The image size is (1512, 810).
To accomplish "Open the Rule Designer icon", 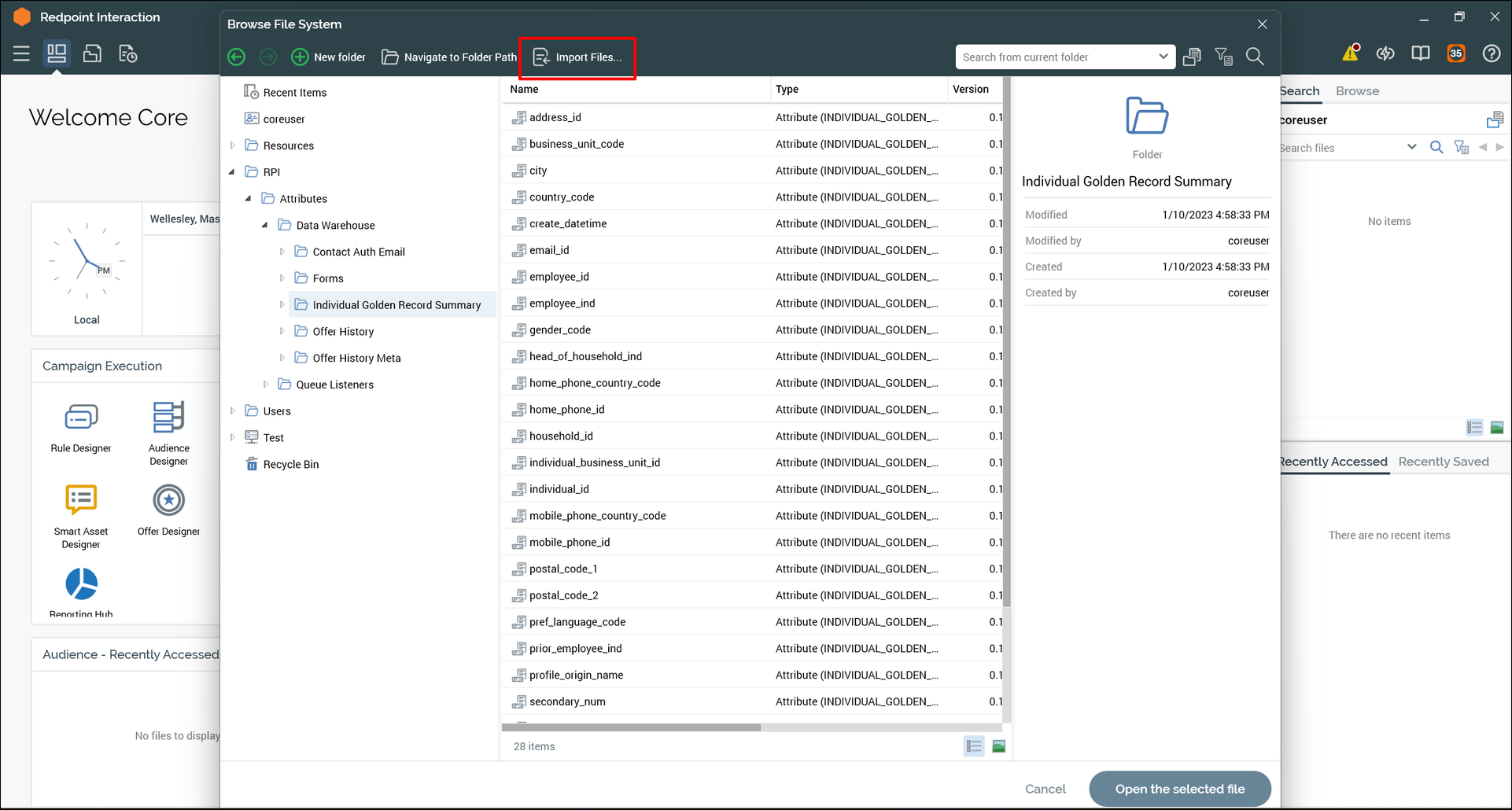I will pos(81,417).
